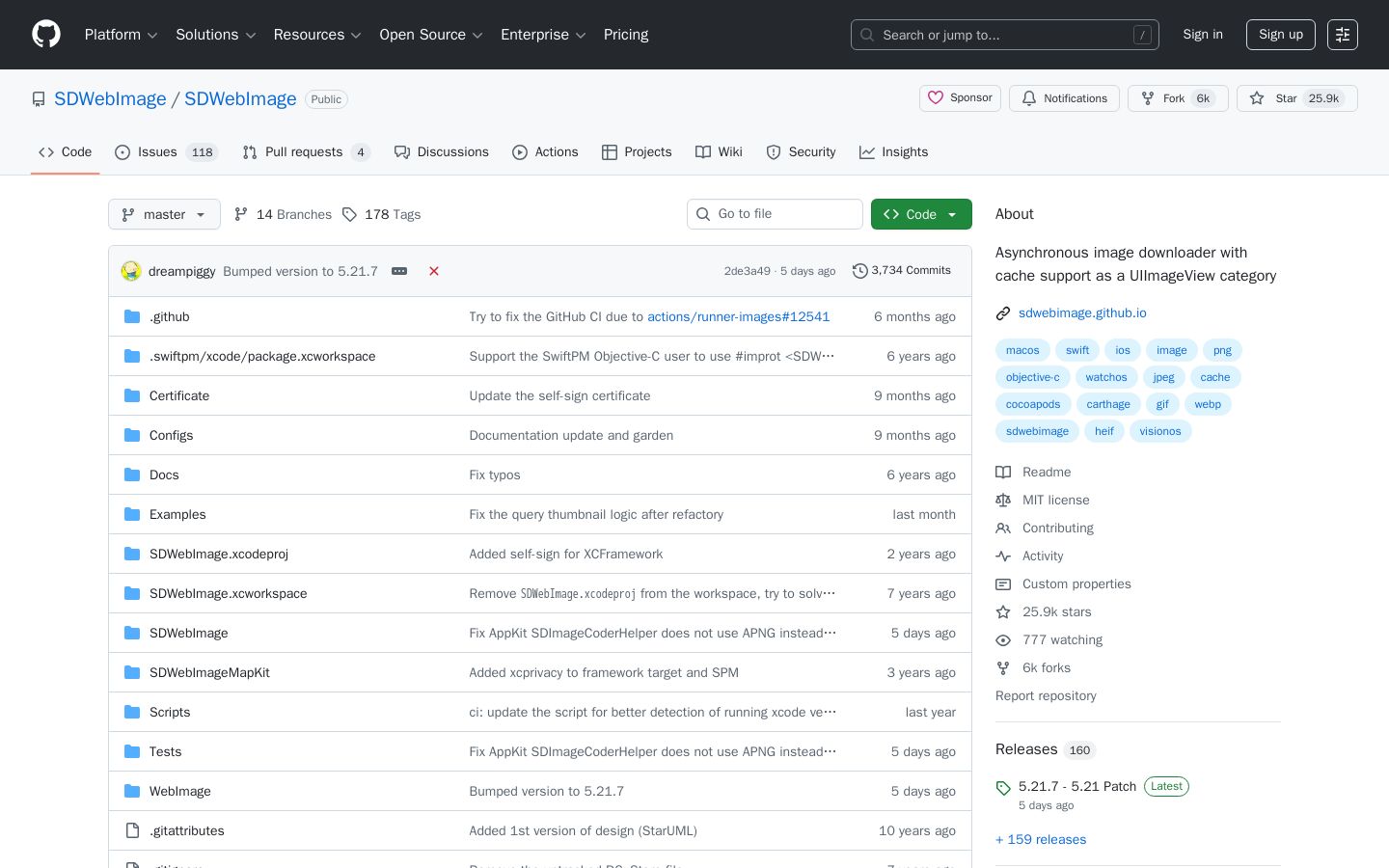Open the Examples folder
Image resolution: width=1389 pixels, height=868 pixels.
177,514
